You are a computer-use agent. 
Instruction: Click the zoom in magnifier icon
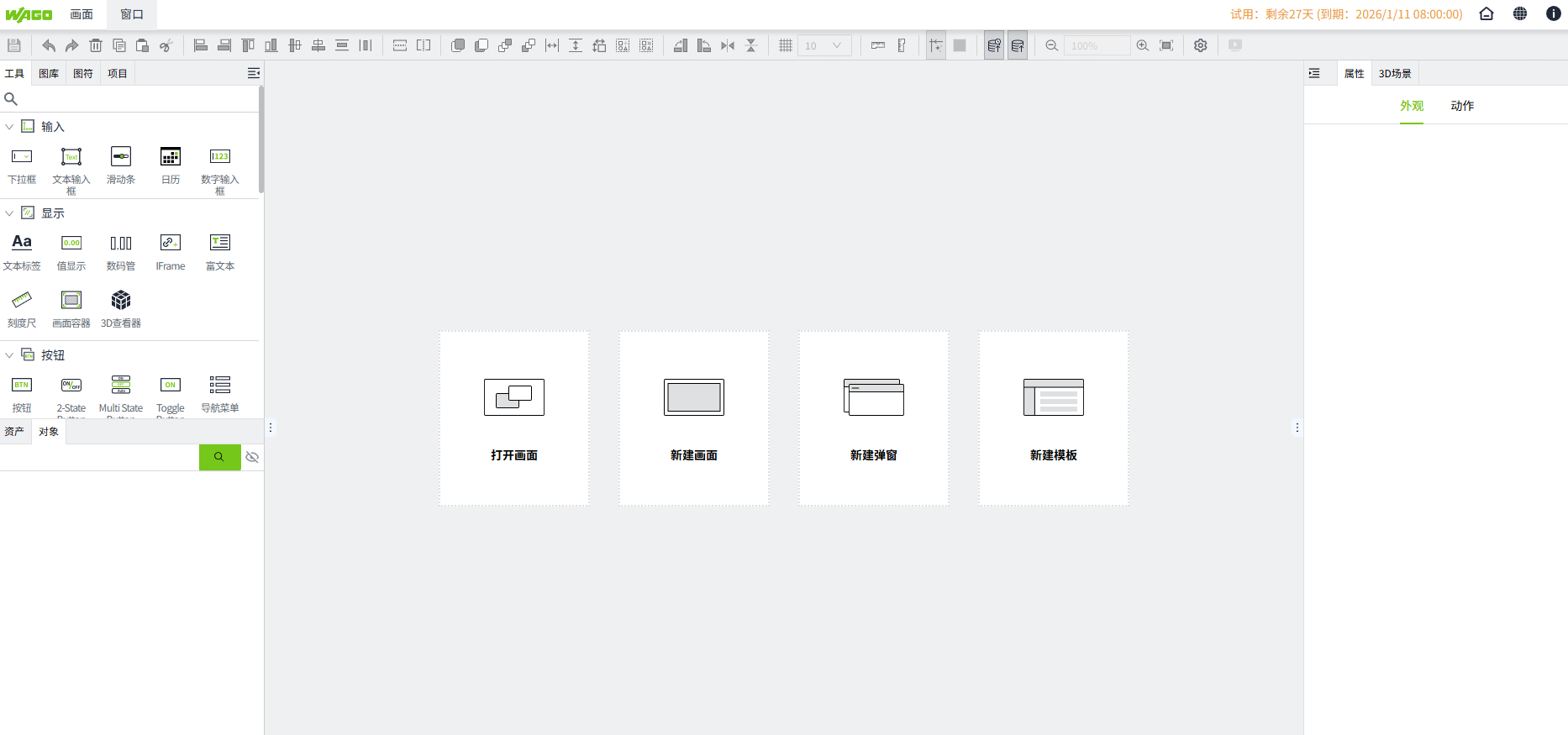coord(1143,45)
